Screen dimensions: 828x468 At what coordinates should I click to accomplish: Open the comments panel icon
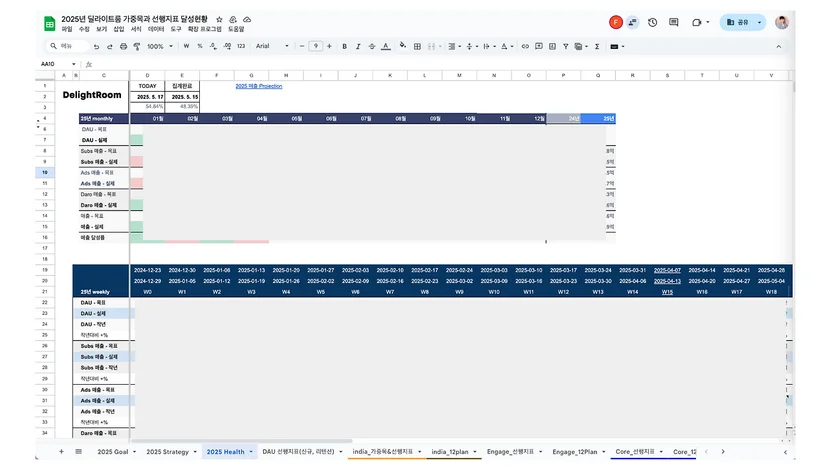(x=673, y=22)
